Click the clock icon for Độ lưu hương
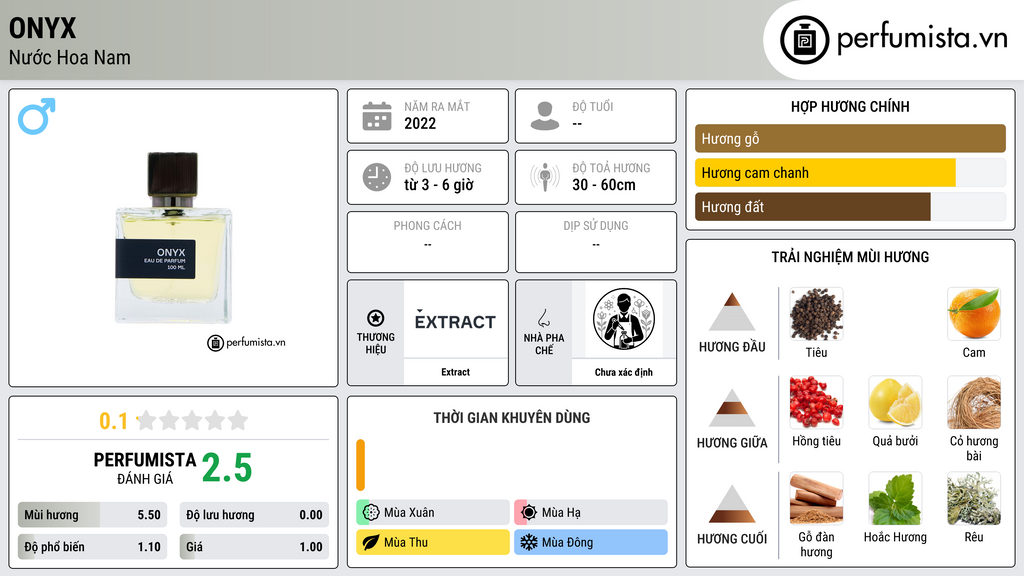This screenshot has height=576, width=1024. point(377,177)
